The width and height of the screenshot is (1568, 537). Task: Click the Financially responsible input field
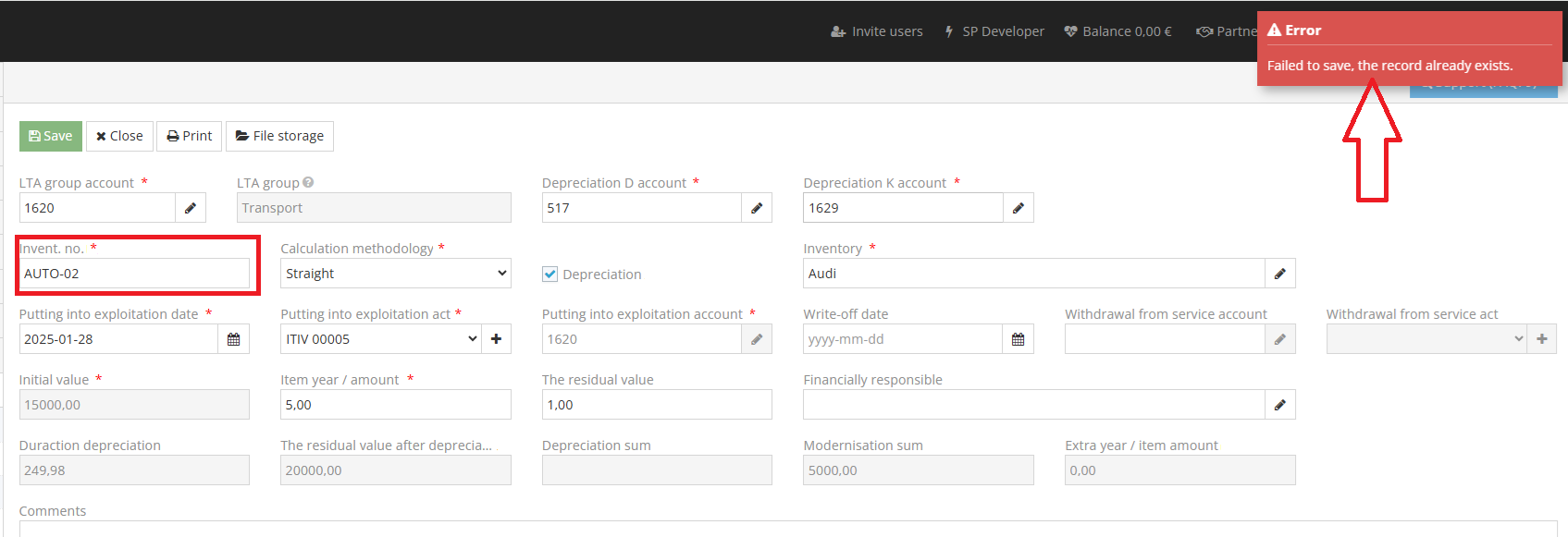pos(1034,405)
